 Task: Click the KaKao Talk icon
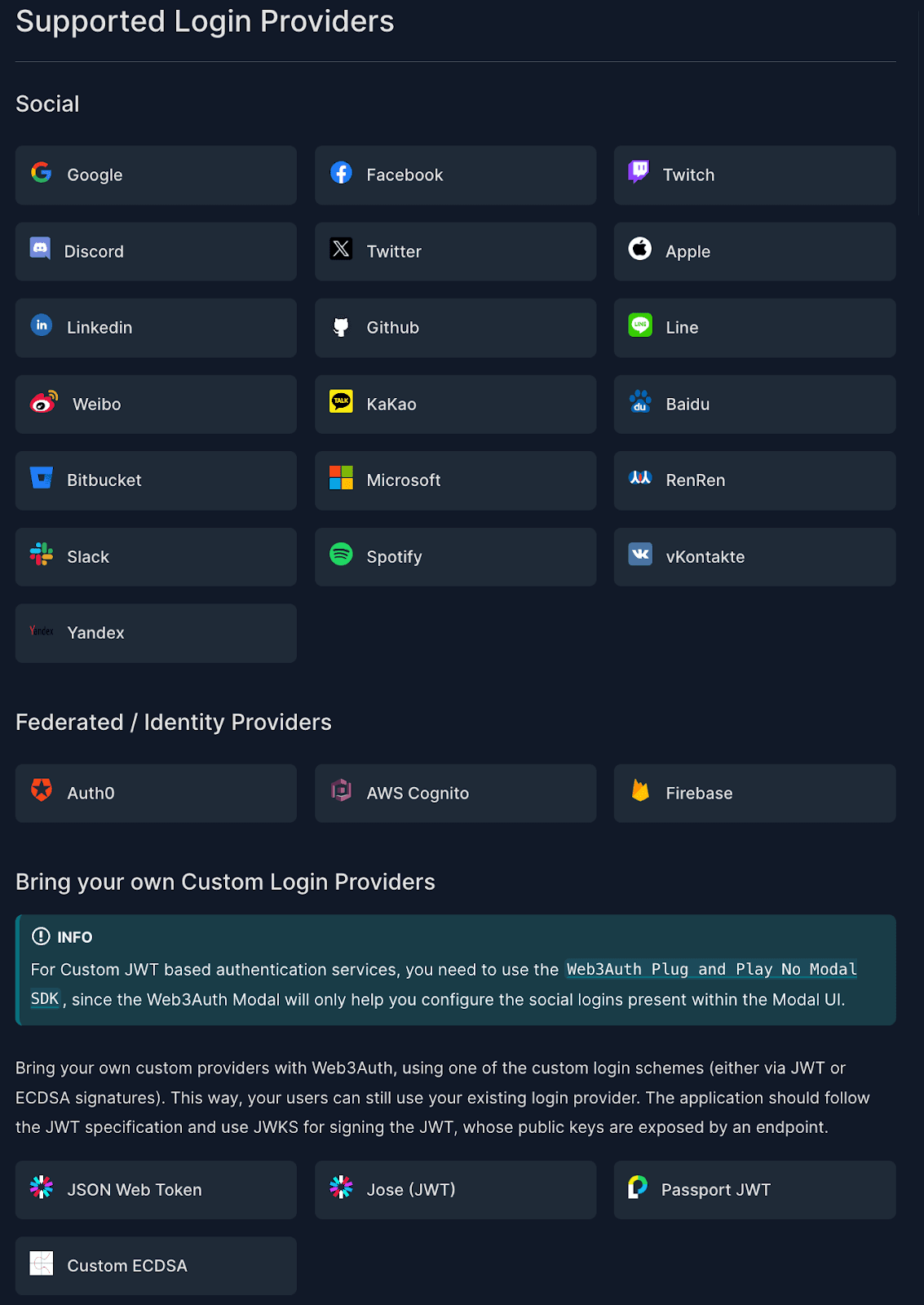[x=341, y=401]
